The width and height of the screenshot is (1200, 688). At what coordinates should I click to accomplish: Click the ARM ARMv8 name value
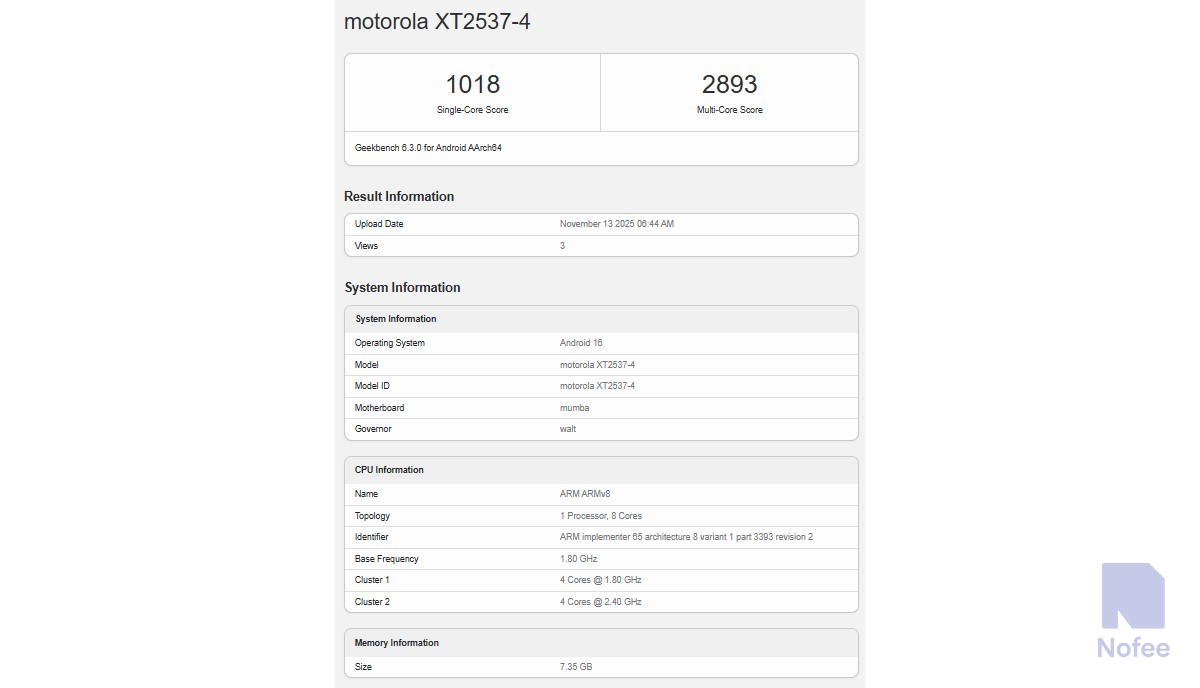coord(586,494)
